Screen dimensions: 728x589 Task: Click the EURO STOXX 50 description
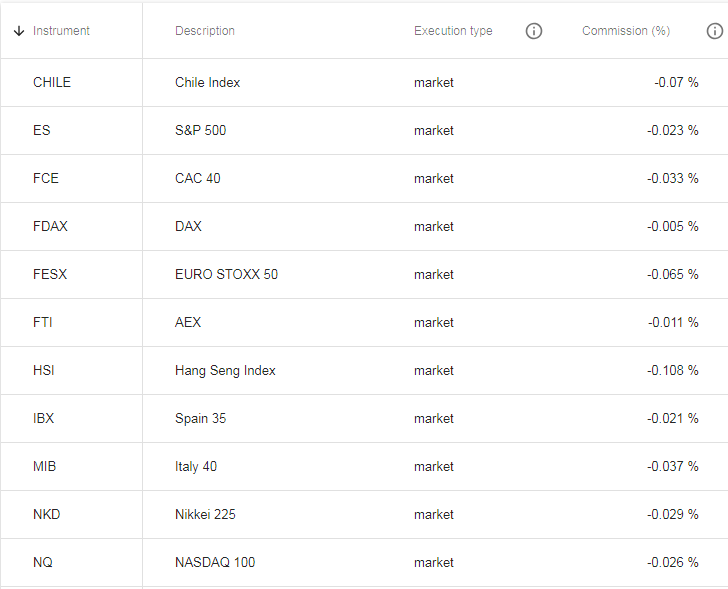pos(227,274)
